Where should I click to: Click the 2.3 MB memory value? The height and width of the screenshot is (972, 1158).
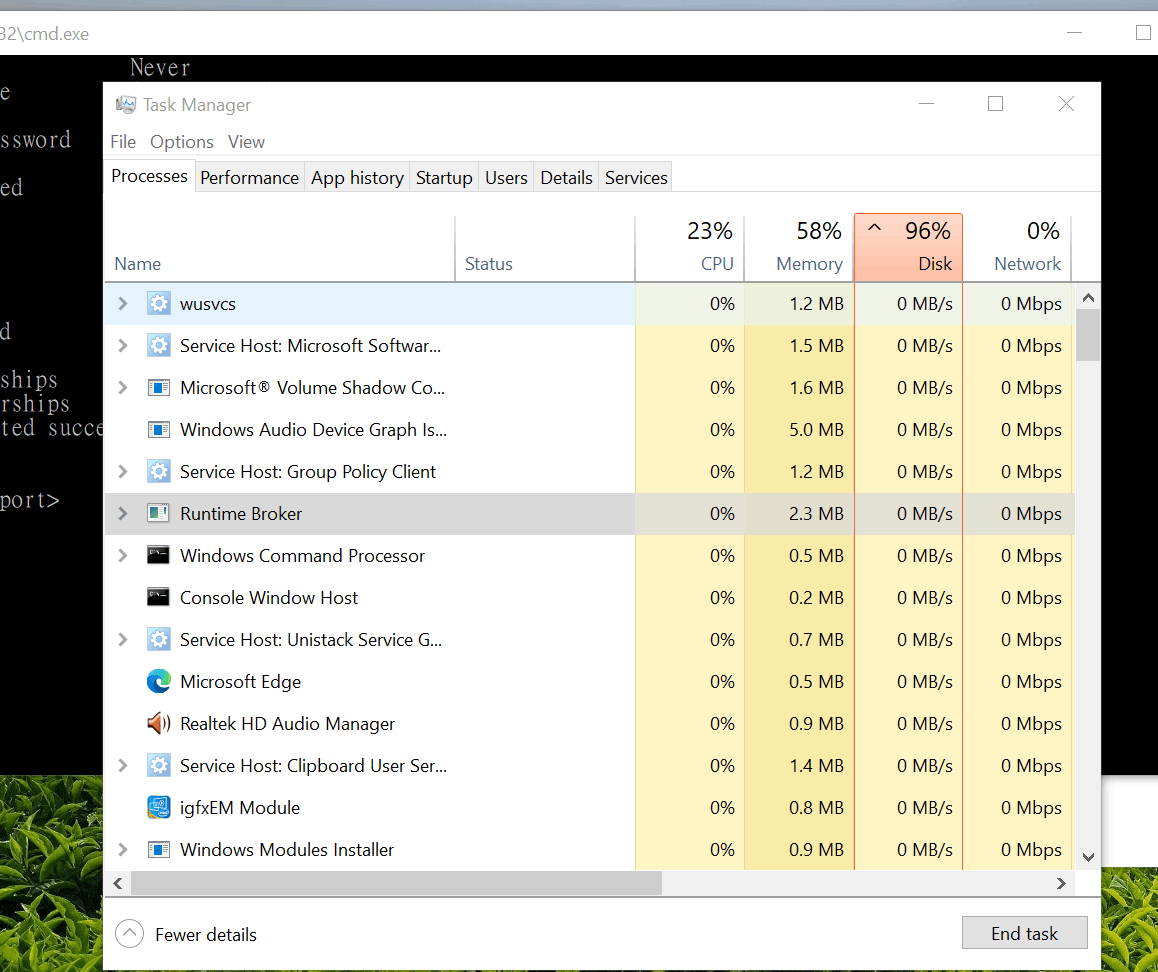tap(816, 513)
